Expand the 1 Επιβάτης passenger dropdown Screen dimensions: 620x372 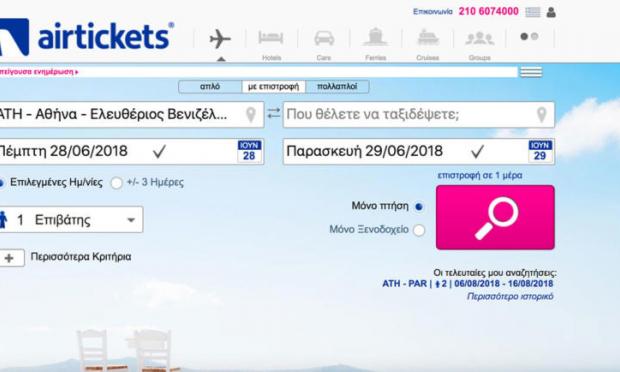pos(70,219)
